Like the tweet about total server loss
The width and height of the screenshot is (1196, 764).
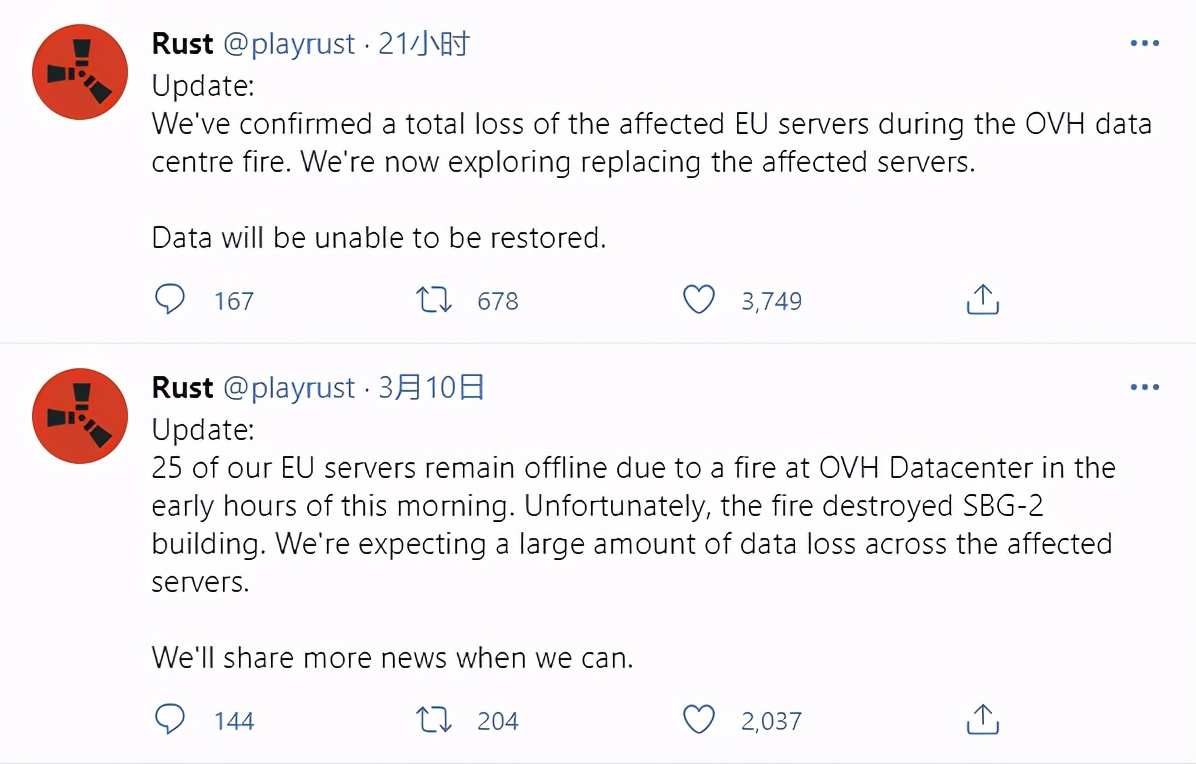[698, 299]
